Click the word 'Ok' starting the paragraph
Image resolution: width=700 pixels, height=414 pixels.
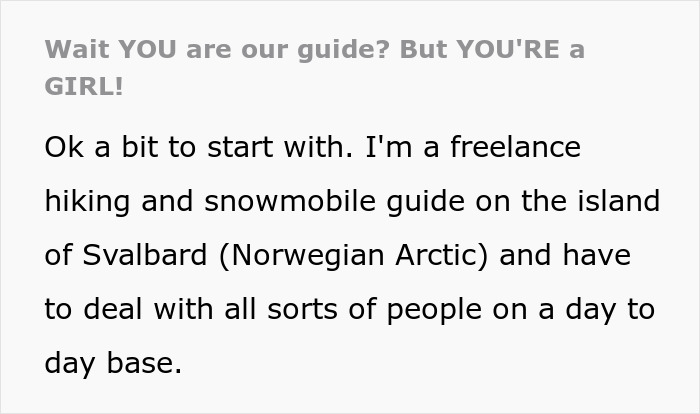(x=64, y=147)
